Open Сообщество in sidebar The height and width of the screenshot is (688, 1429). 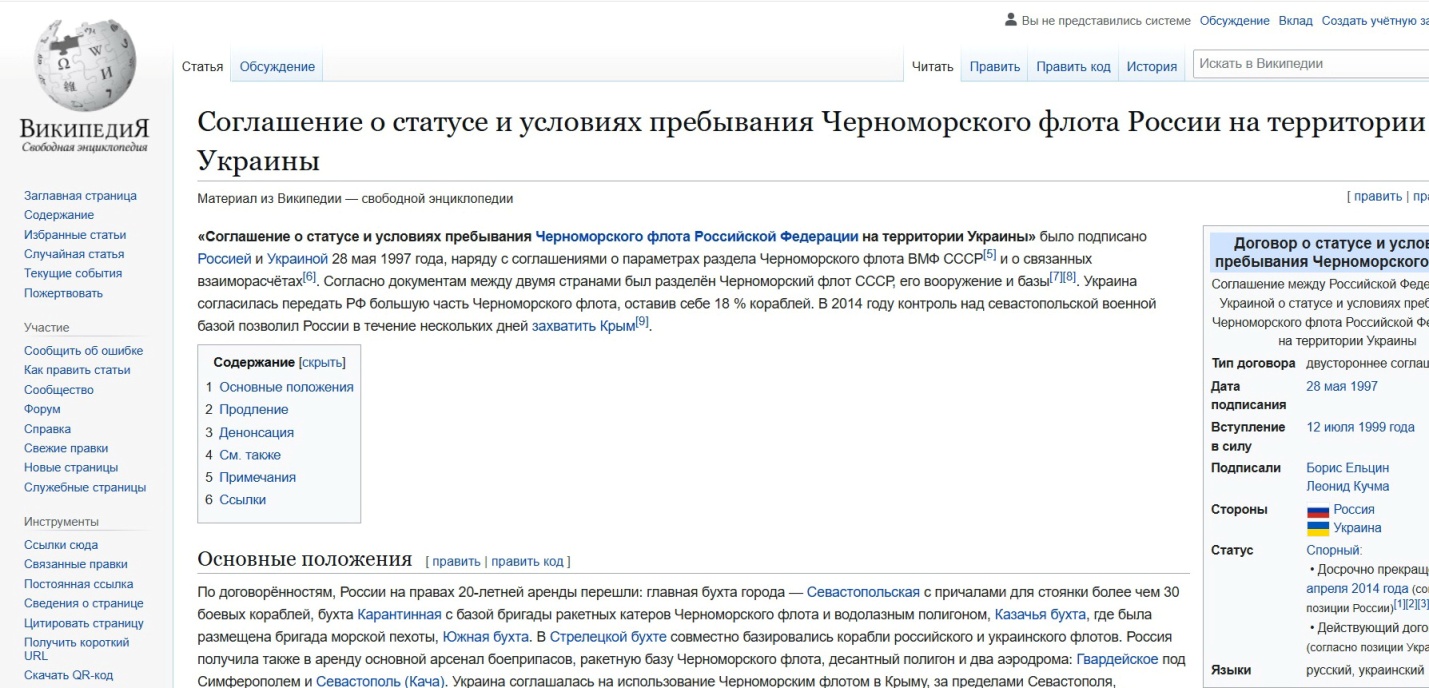59,390
